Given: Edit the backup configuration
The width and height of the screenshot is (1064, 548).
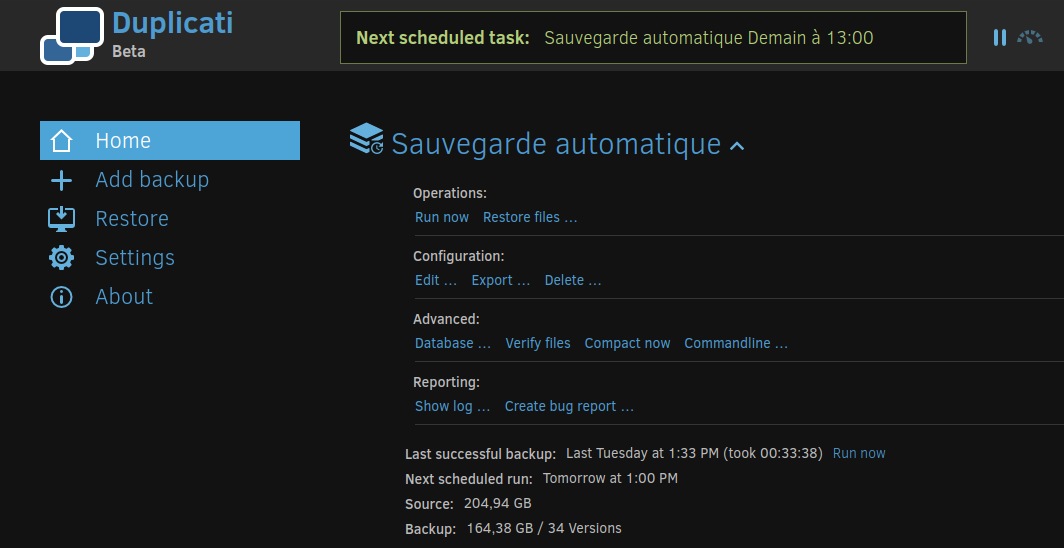Looking at the screenshot, I should [x=436, y=280].
